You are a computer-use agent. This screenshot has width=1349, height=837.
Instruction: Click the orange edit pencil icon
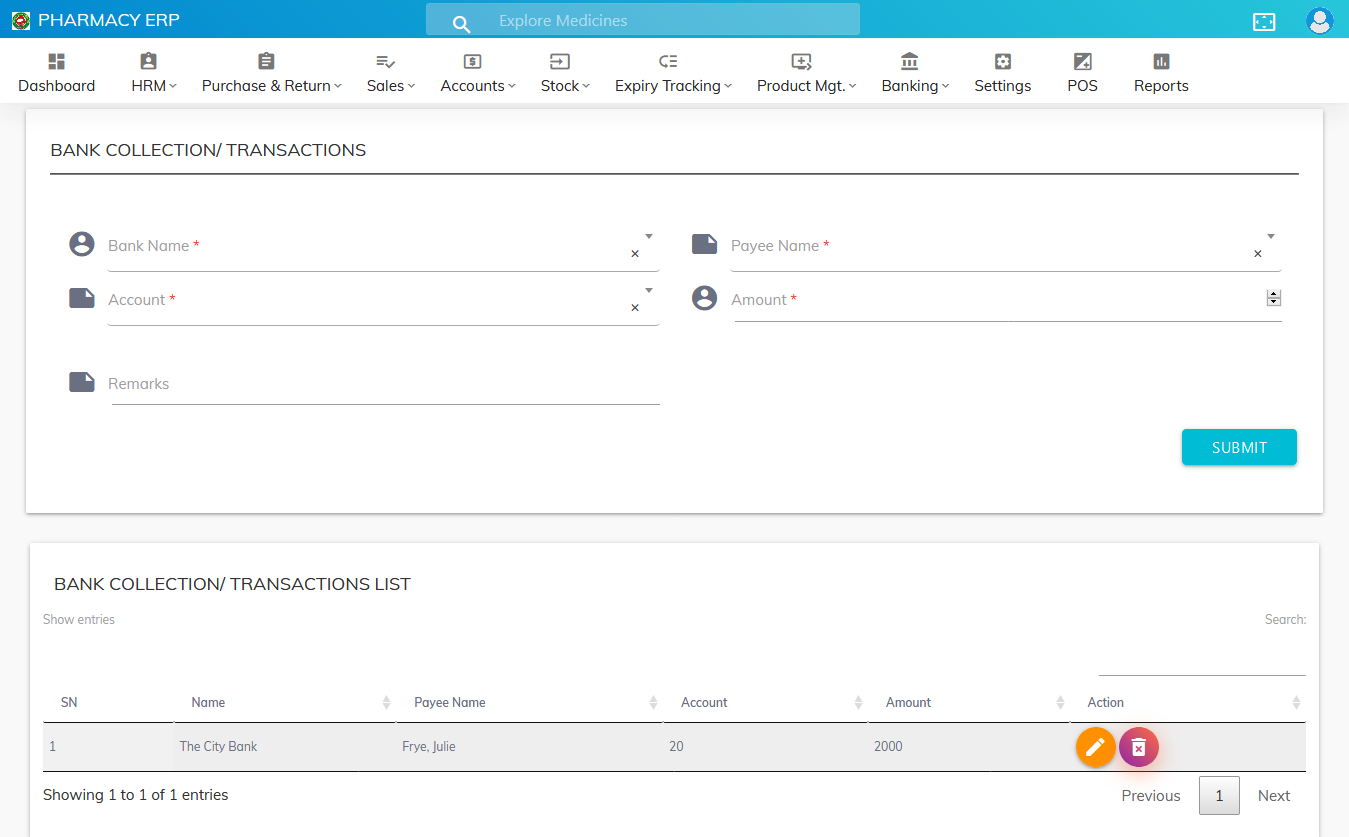coord(1095,747)
